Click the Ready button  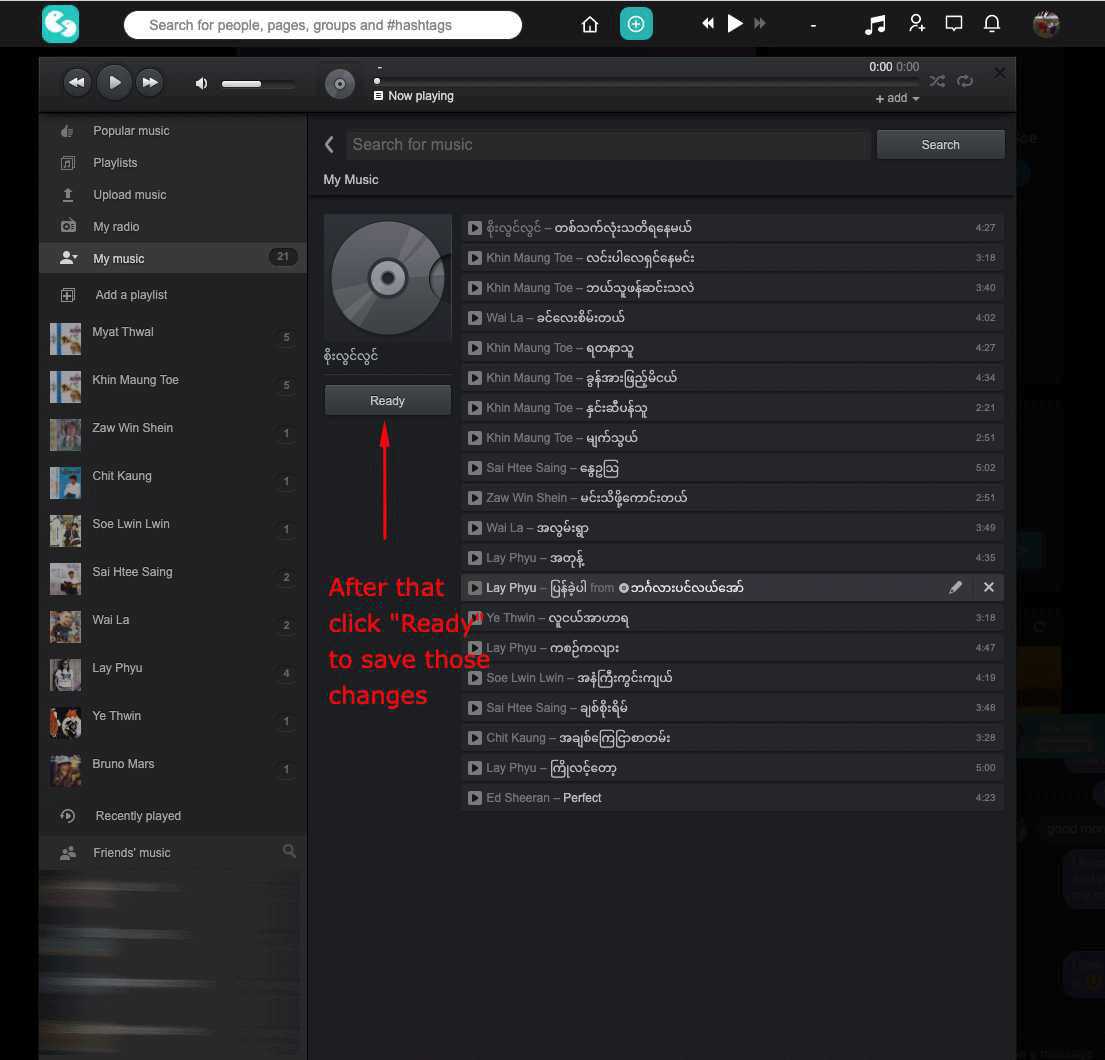point(388,400)
